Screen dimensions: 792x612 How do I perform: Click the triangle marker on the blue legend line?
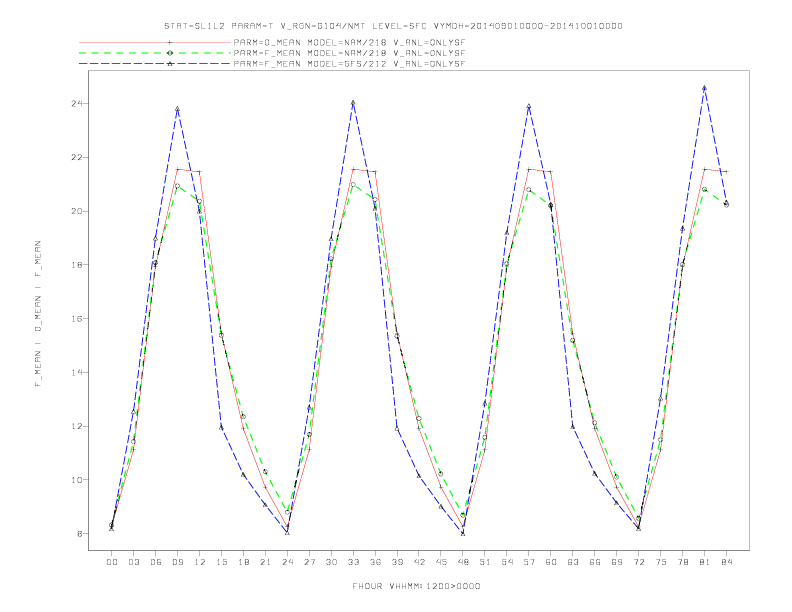(x=170, y=63)
